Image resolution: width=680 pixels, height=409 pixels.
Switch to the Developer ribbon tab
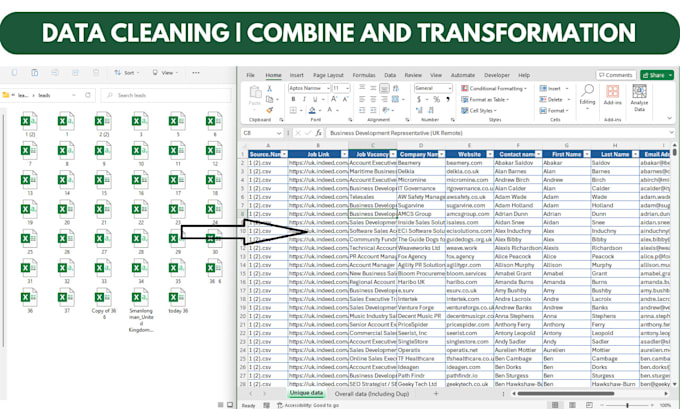click(497, 75)
